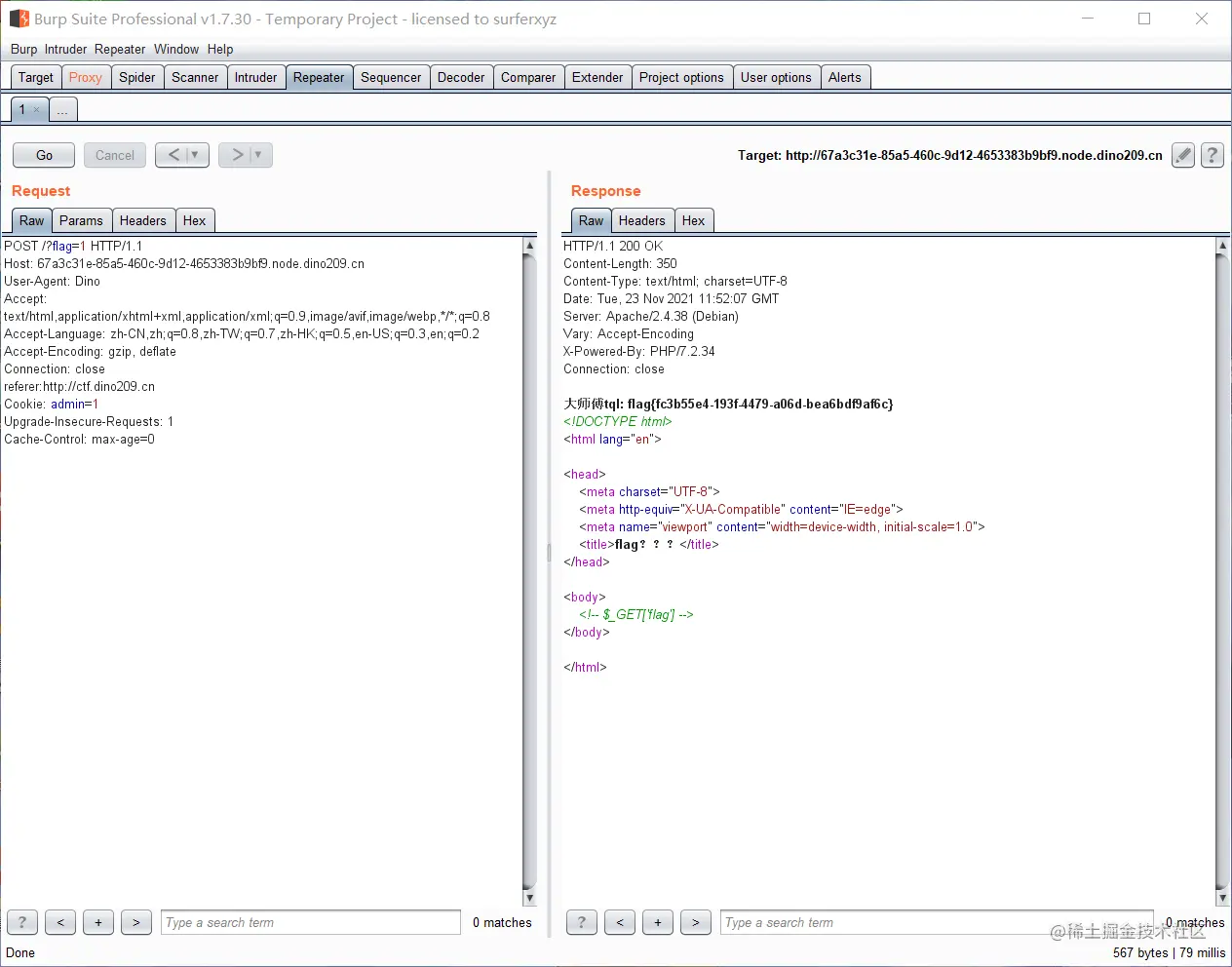Select the request Headers tab
The width and height of the screenshot is (1232, 967).
click(143, 220)
